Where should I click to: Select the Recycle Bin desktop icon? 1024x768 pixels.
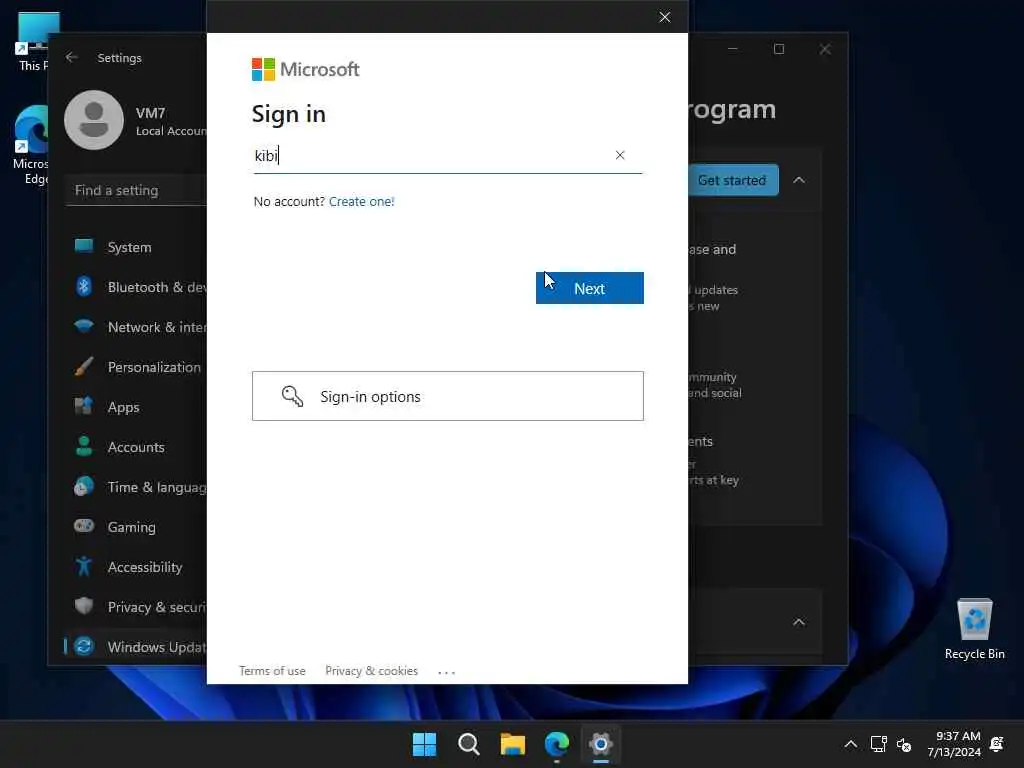click(974, 630)
